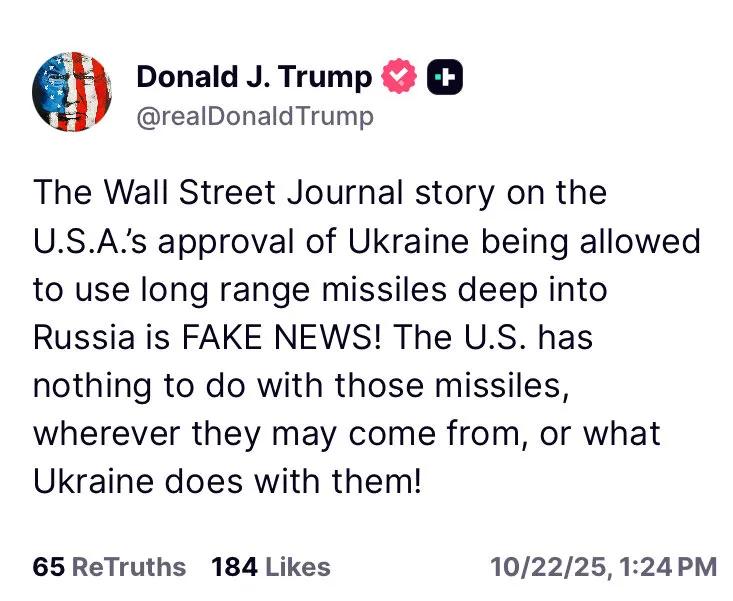Click the "nothing to do with those missiles" line
The width and height of the screenshot is (733, 601).
(x=299, y=386)
